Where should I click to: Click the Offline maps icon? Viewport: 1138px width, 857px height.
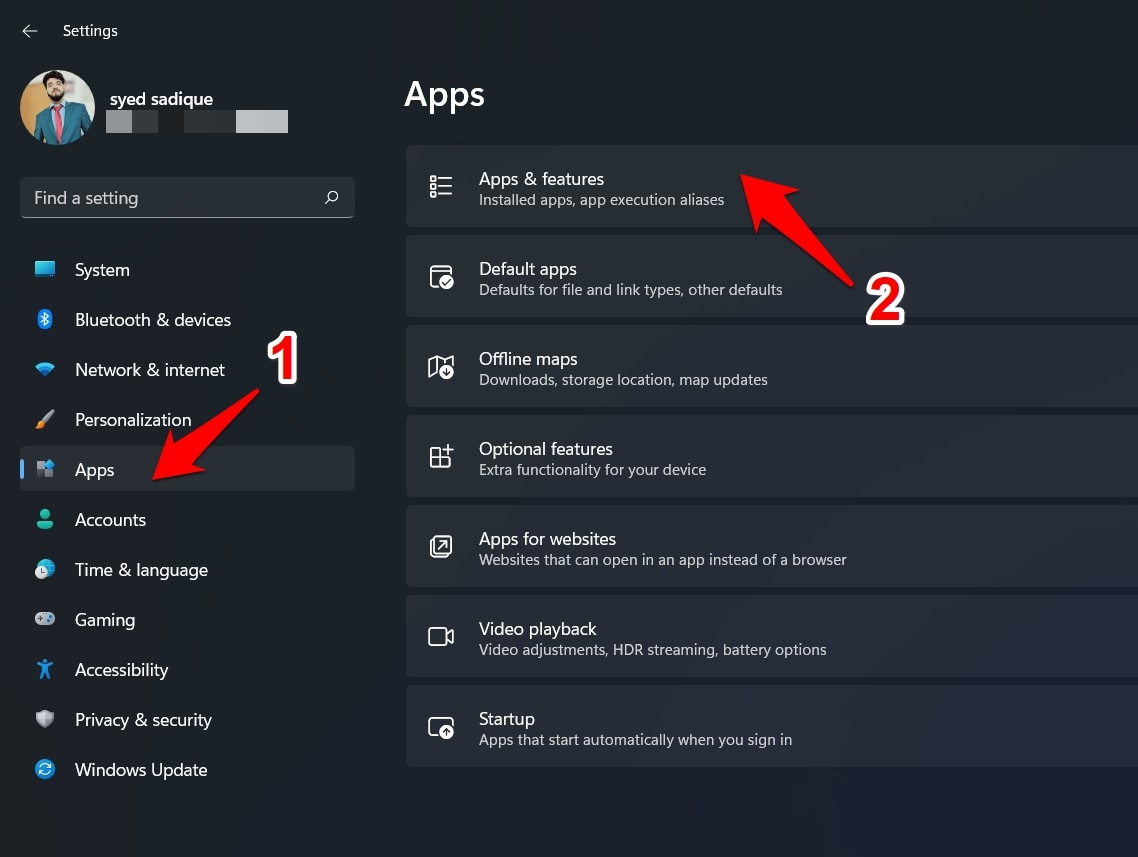(x=441, y=367)
